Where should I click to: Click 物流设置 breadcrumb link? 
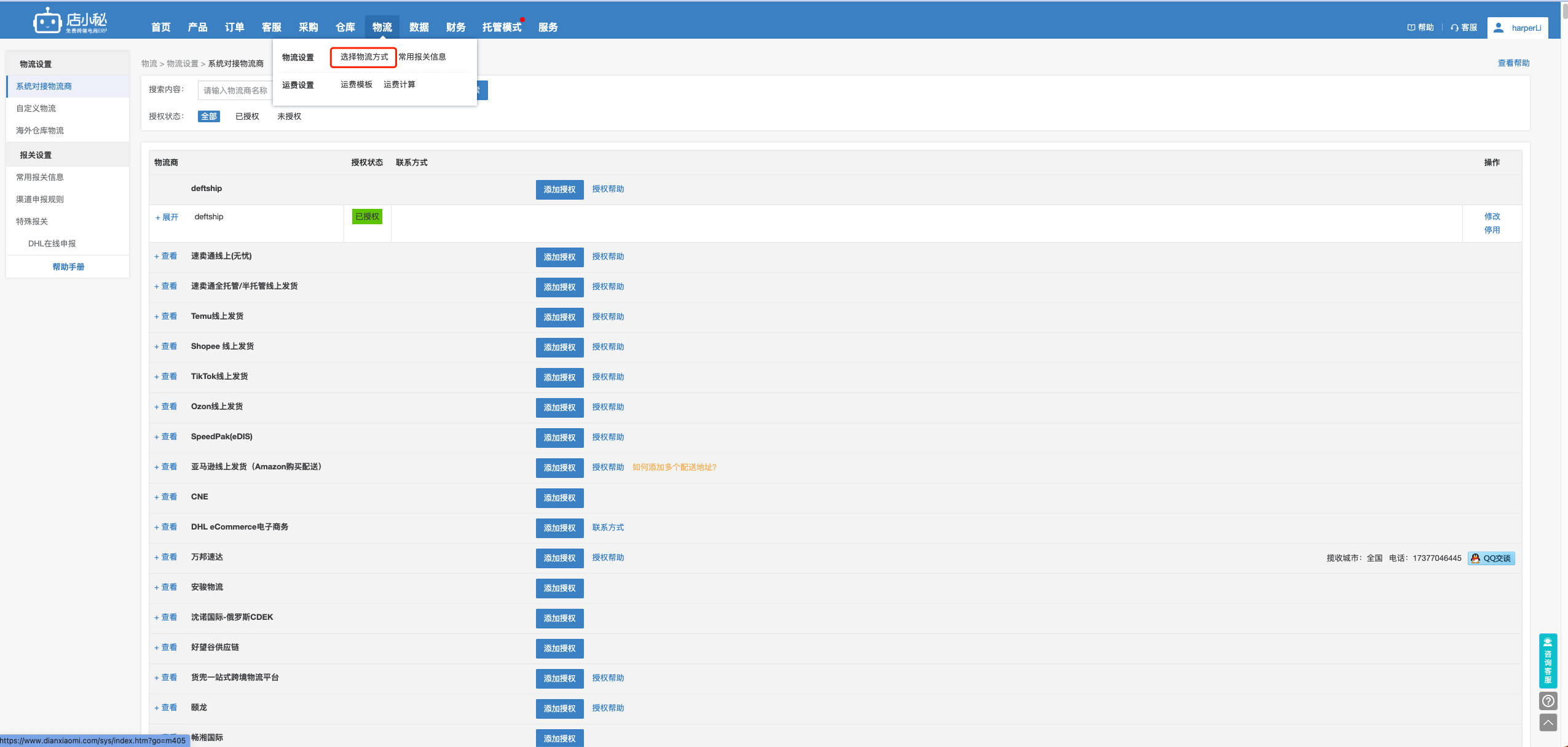pyautogui.click(x=183, y=64)
